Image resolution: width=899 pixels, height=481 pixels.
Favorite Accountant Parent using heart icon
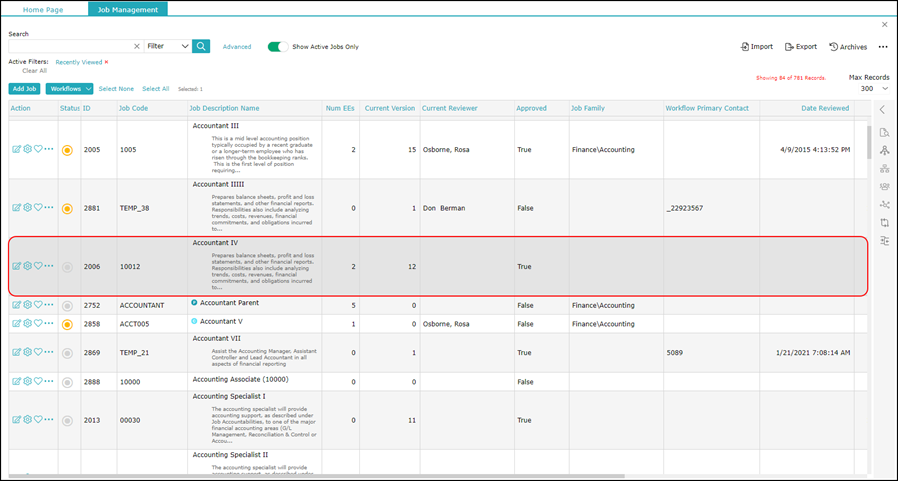point(38,305)
